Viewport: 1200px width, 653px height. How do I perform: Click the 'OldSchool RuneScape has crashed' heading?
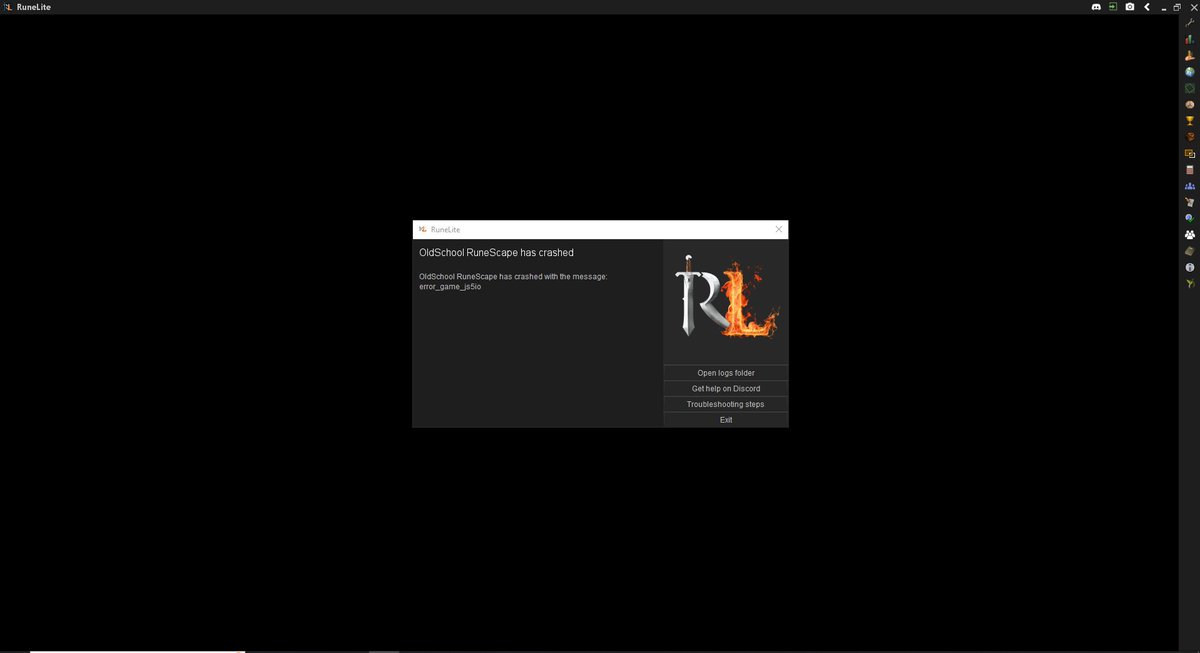(496, 253)
